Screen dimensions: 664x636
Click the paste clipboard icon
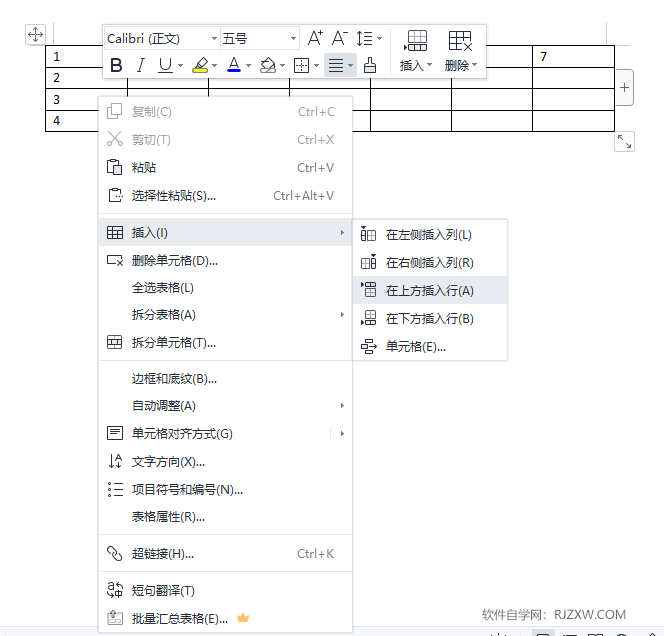(x=114, y=167)
